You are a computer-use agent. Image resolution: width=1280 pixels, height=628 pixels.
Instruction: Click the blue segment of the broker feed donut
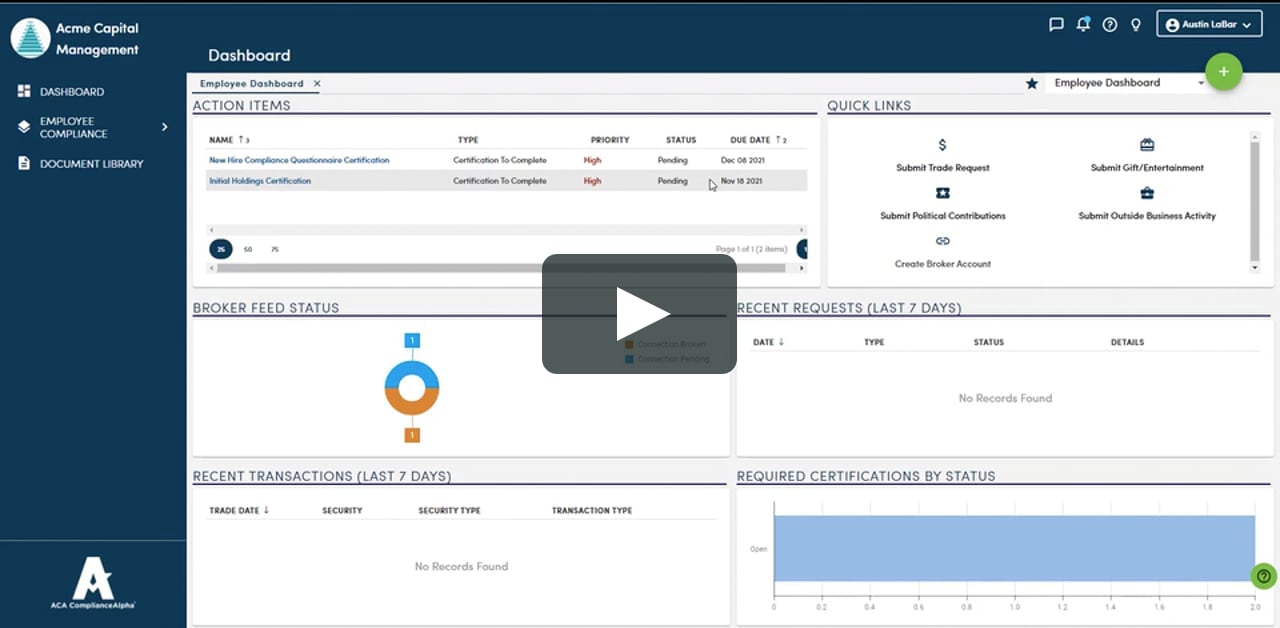412,369
